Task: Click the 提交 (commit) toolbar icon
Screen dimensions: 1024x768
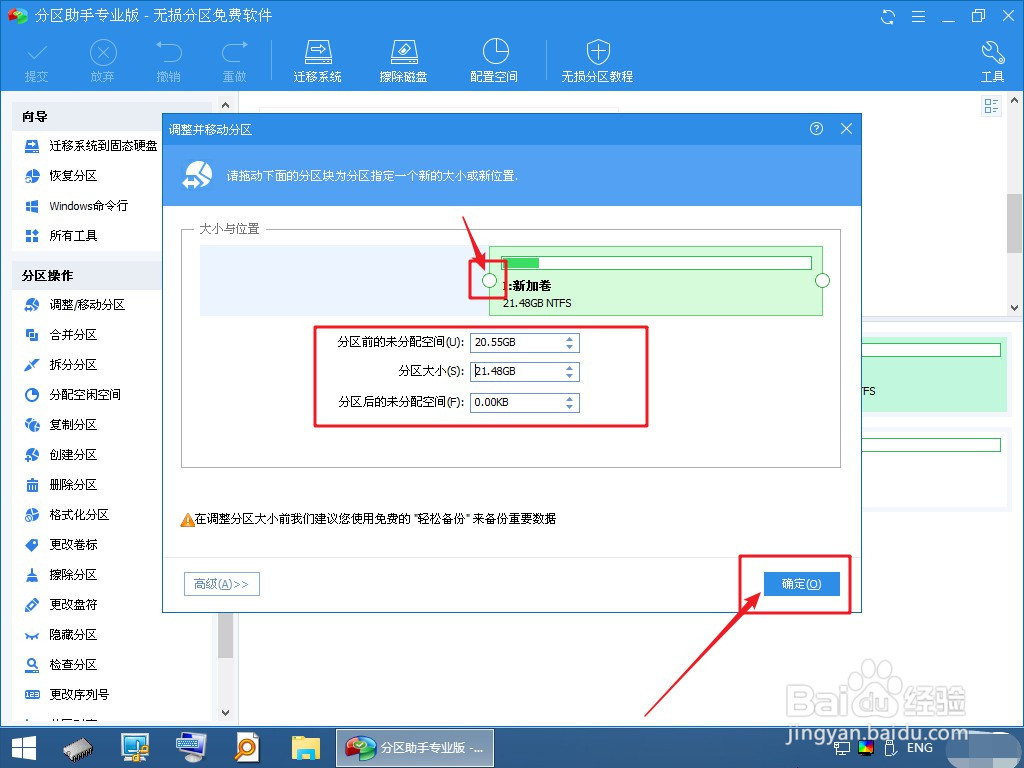Action: 37,61
